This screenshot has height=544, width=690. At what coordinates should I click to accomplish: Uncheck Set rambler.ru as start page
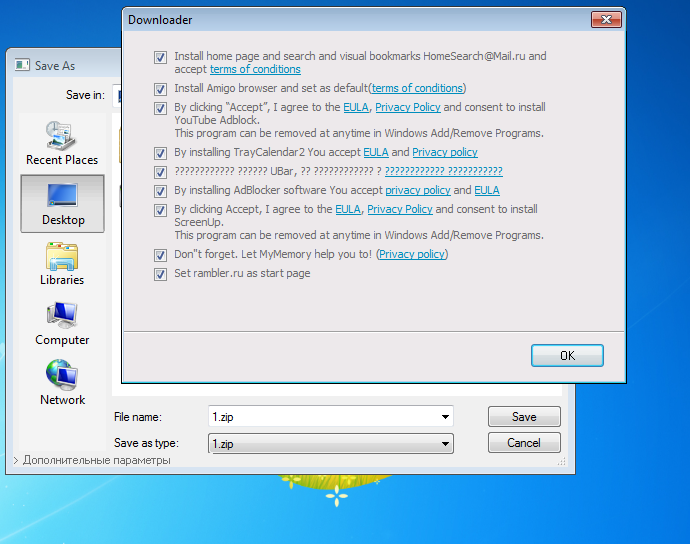[x=160, y=274]
